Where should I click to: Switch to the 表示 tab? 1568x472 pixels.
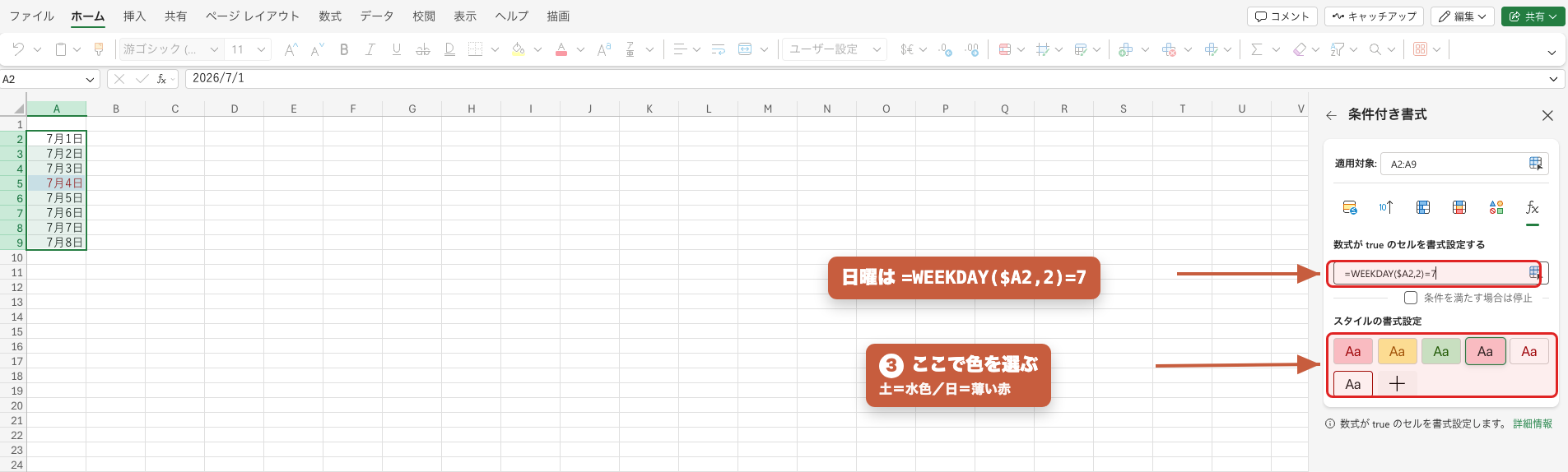pos(465,16)
